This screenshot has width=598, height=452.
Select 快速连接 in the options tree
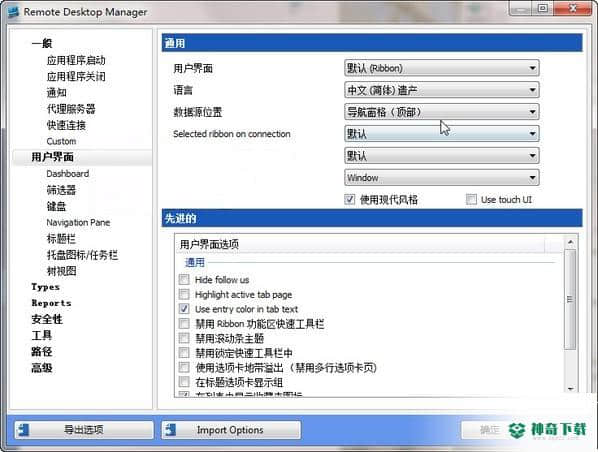pos(66,125)
